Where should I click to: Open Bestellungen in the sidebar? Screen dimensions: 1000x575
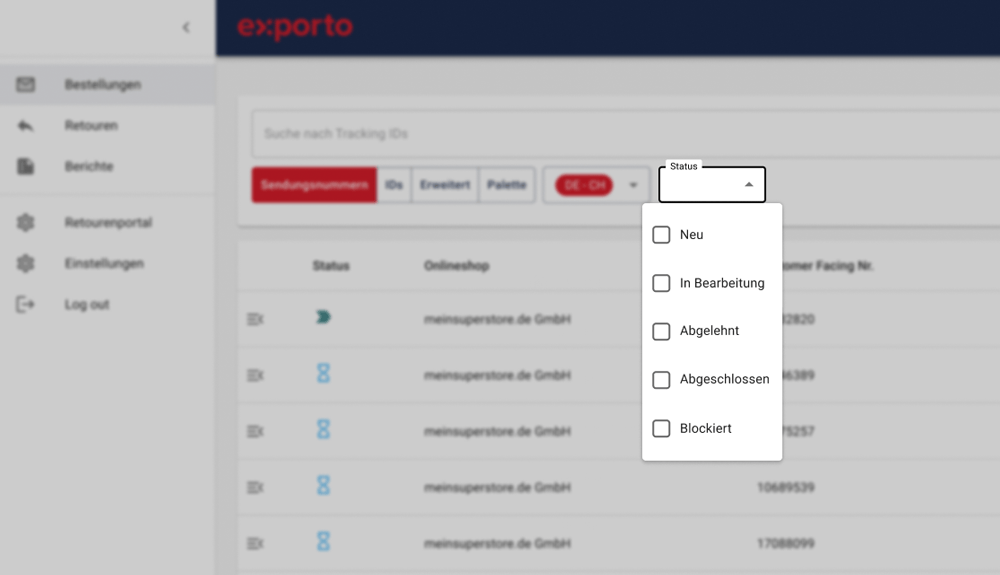coord(107,84)
